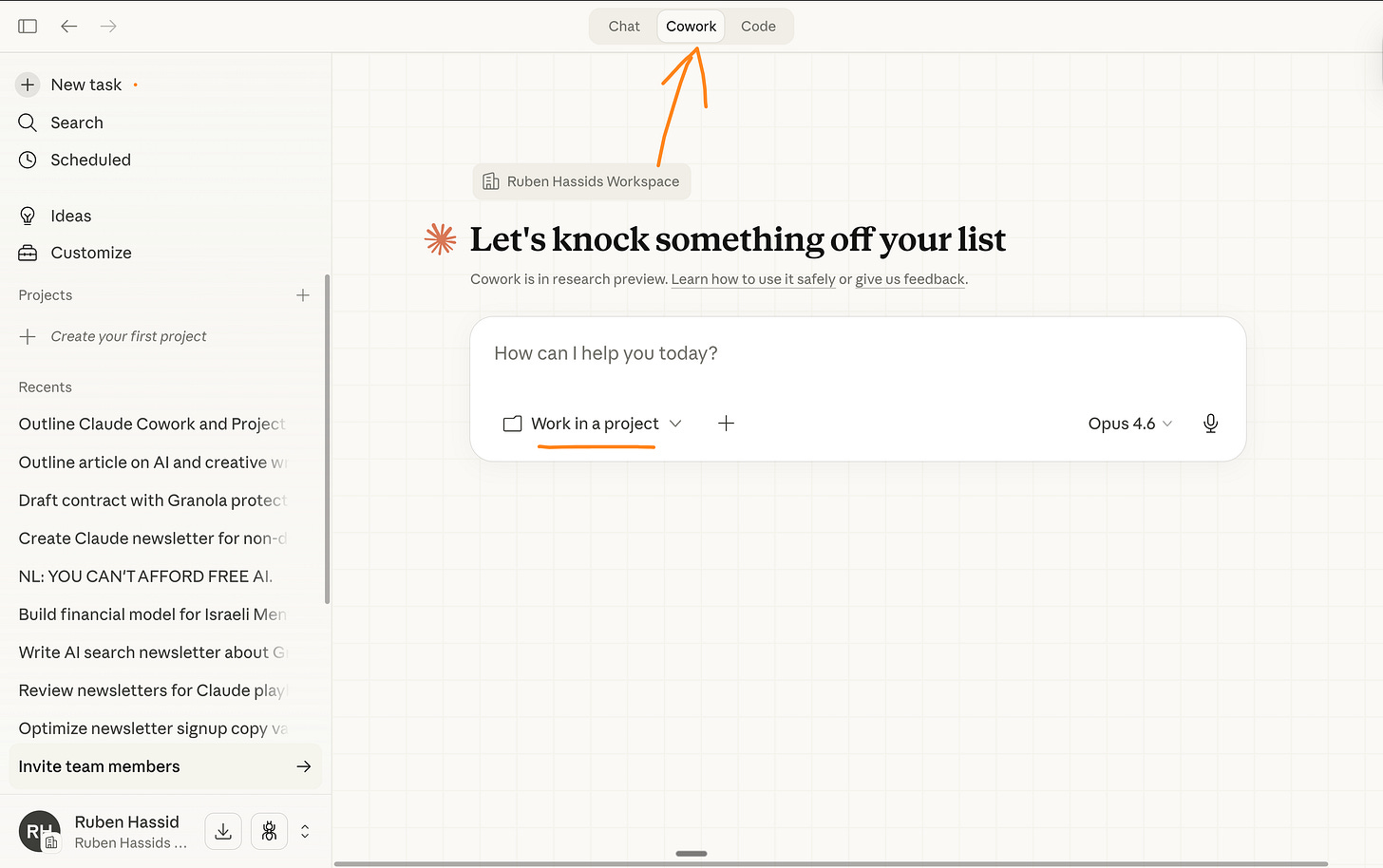Open recent 'Create Claude newsletter for non-'

click(152, 538)
